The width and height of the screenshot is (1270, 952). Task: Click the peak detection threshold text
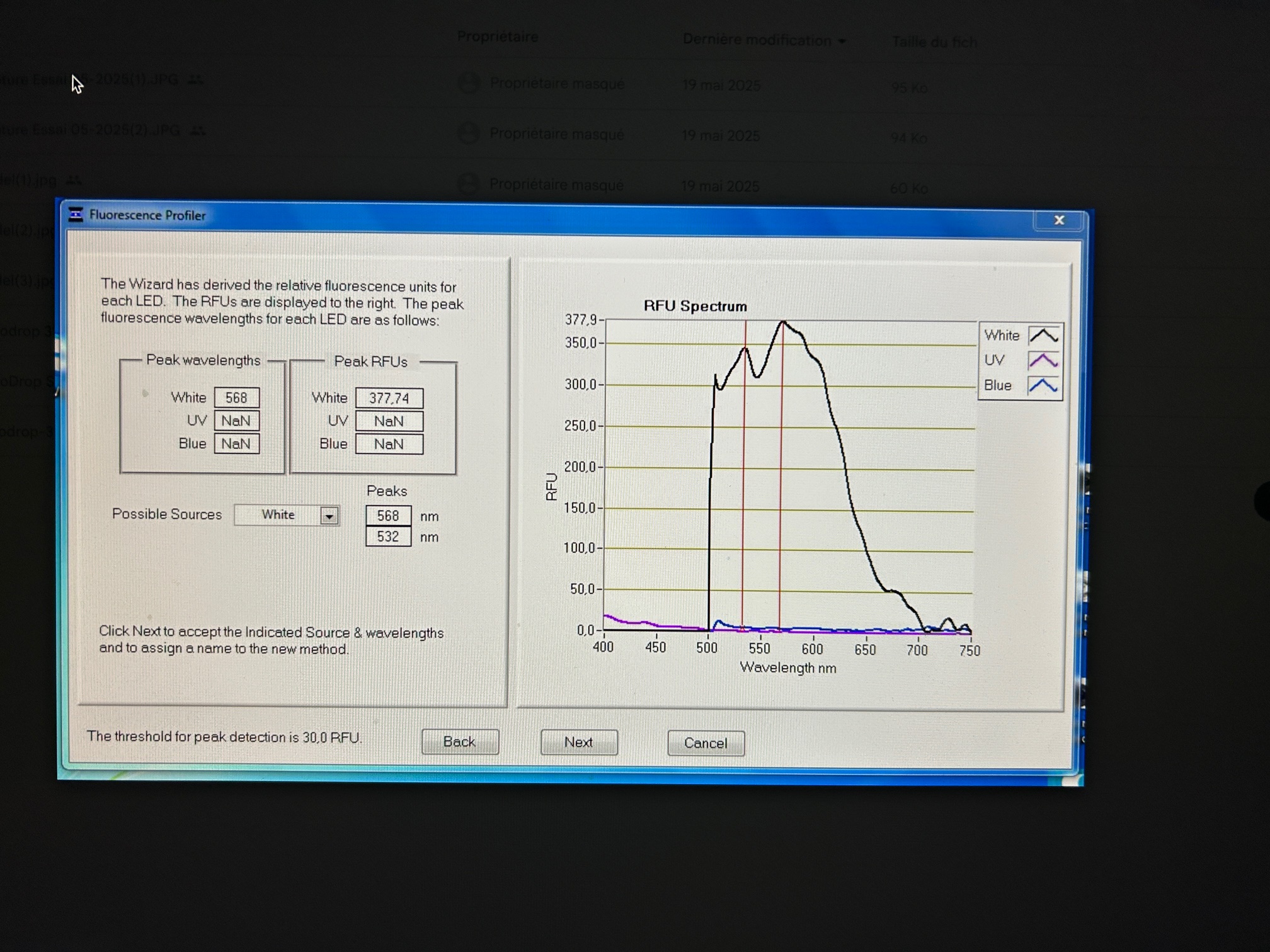[224, 737]
